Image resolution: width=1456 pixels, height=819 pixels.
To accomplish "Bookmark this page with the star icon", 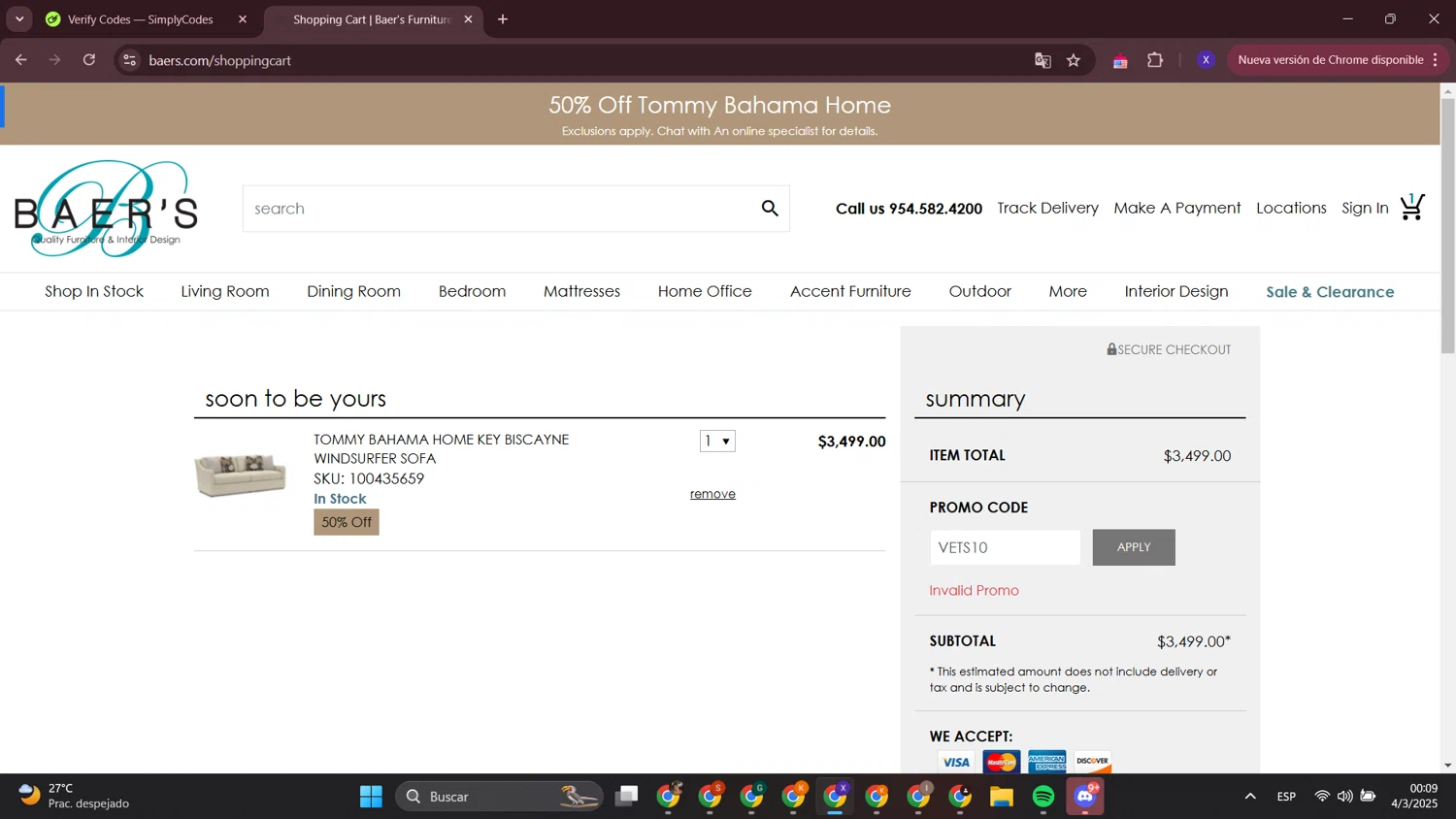I will tap(1074, 60).
